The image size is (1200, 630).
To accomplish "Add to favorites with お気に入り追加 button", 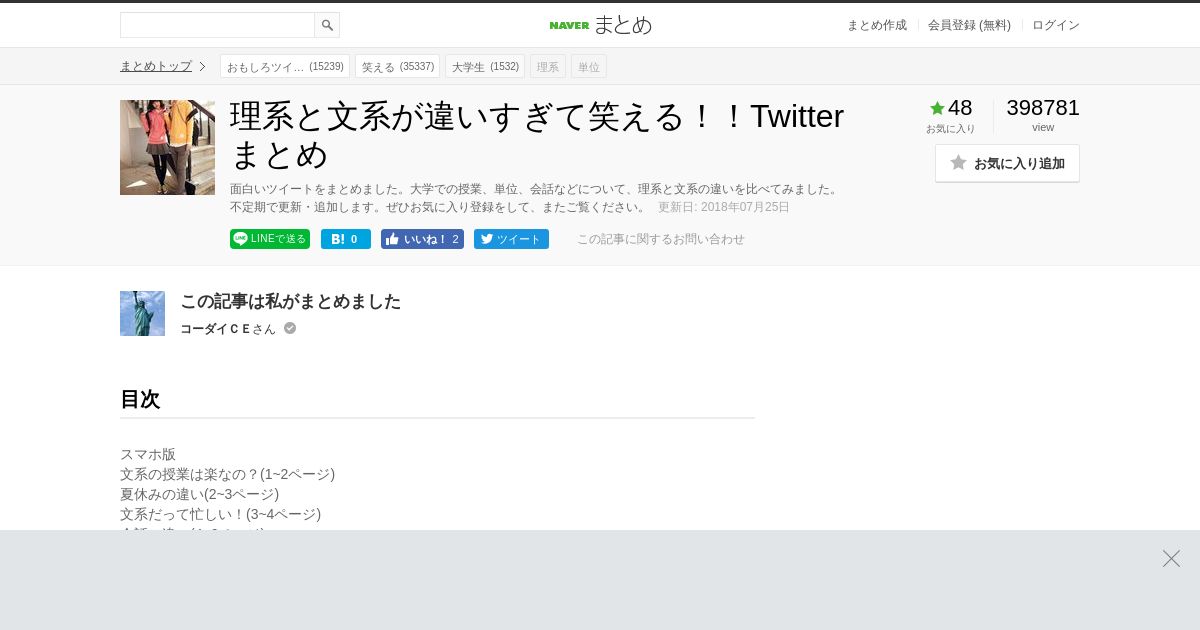I will 1007,163.
